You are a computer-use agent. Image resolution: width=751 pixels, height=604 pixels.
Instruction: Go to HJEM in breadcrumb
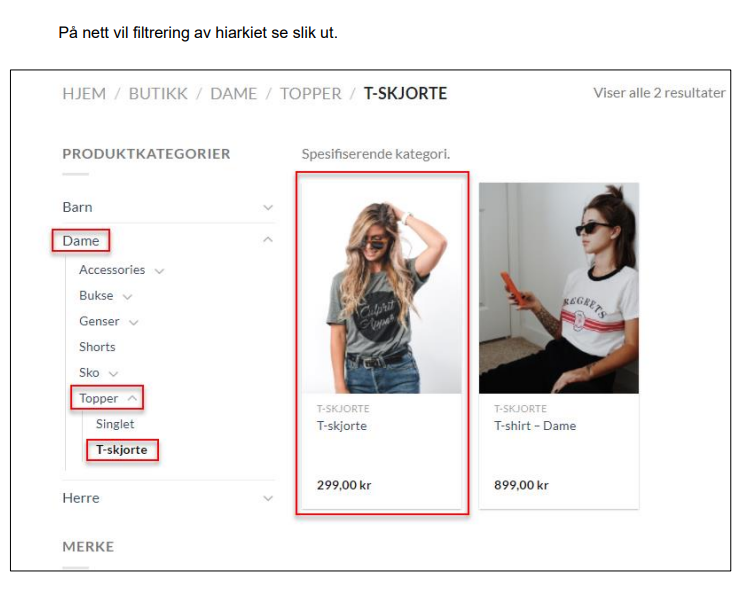pos(84,93)
